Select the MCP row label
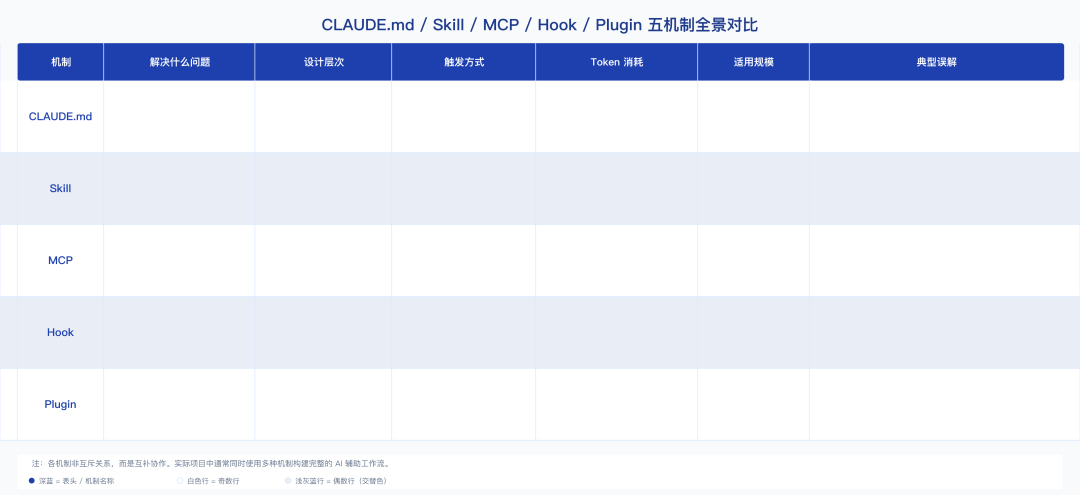The image size is (1080, 495). coord(61,260)
